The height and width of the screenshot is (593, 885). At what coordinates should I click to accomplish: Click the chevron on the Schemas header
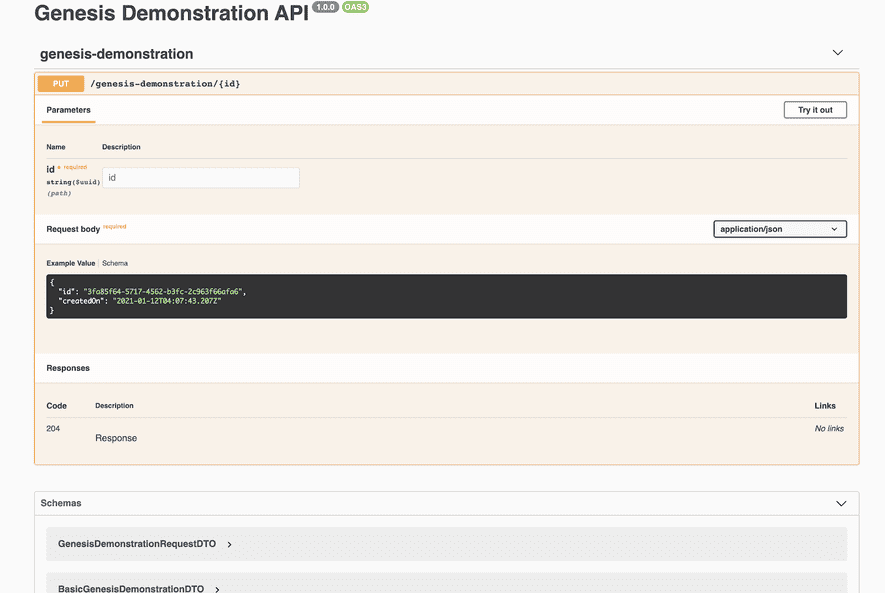pos(841,503)
